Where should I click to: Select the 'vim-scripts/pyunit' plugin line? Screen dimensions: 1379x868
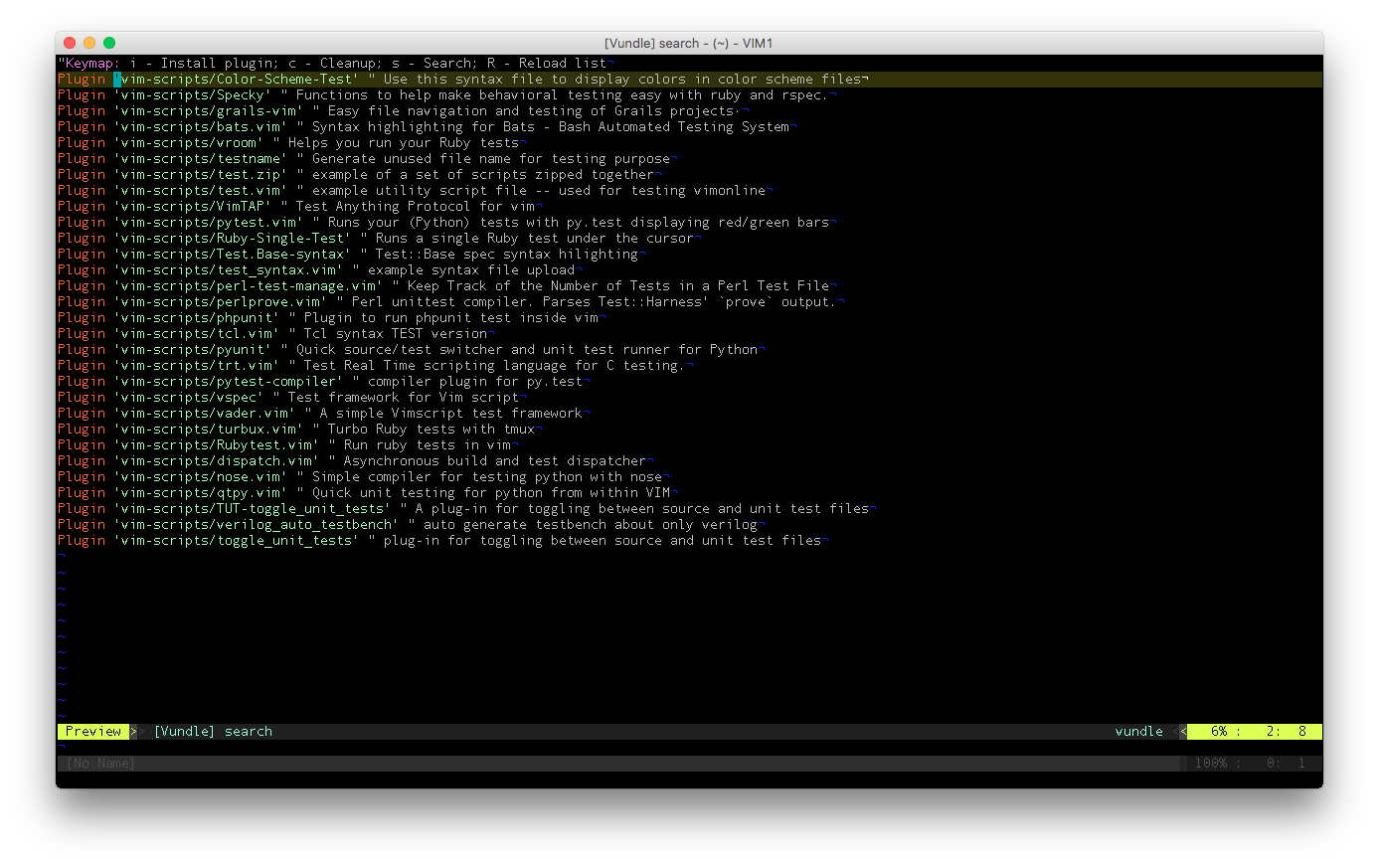[x=412, y=350]
